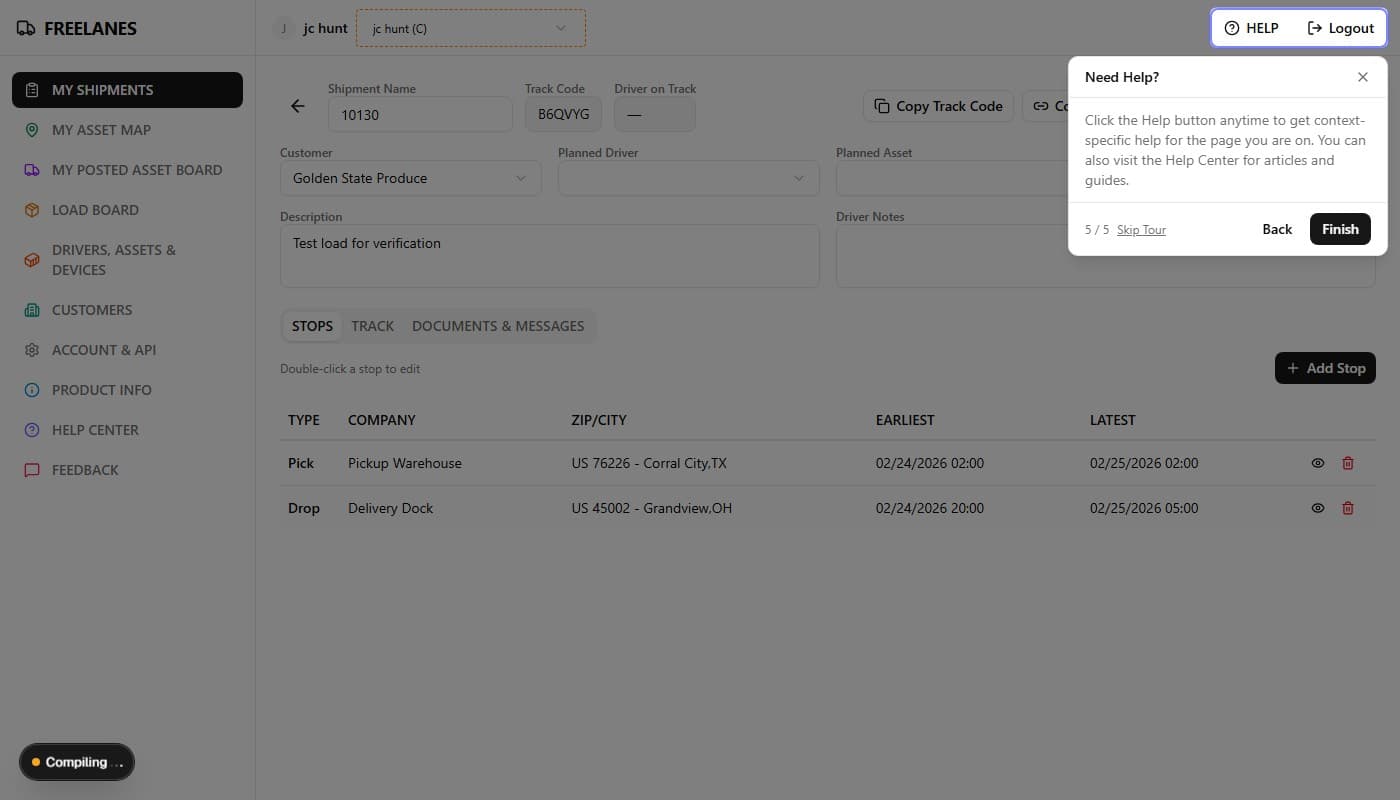View the Pickup Warehouse stop via its eye icon
This screenshot has width=1400, height=800.
click(1318, 463)
